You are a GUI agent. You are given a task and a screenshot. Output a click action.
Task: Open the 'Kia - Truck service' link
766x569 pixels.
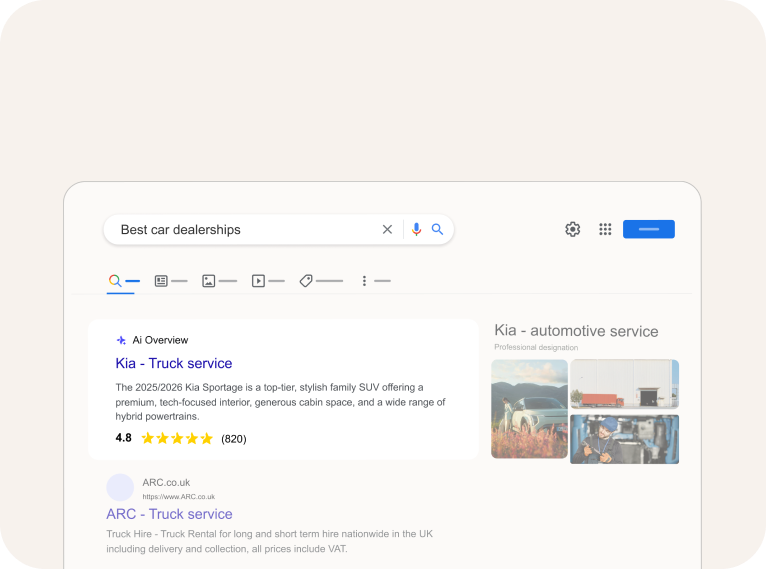173,363
